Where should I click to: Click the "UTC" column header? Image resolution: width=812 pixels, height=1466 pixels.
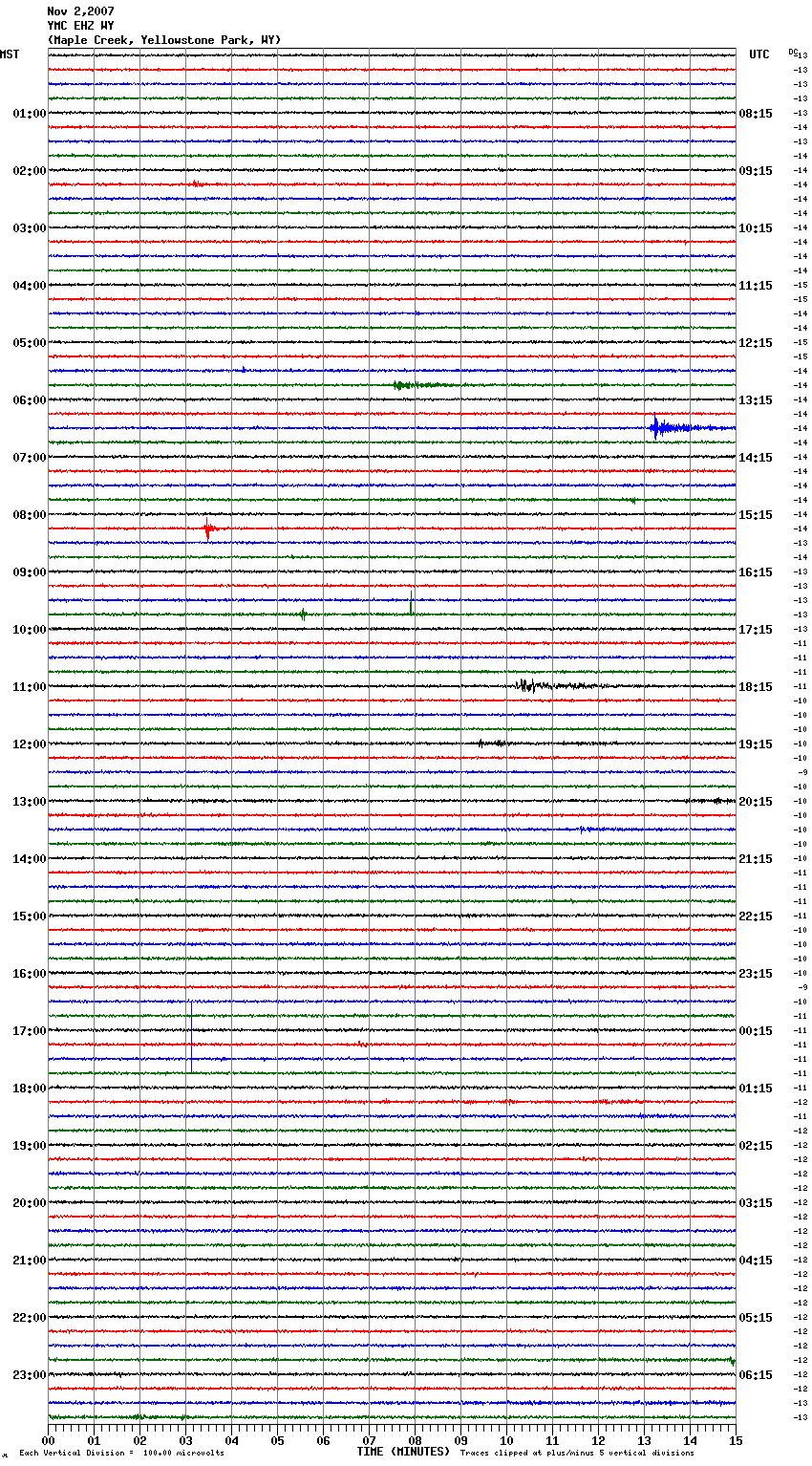click(x=759, y=54)
